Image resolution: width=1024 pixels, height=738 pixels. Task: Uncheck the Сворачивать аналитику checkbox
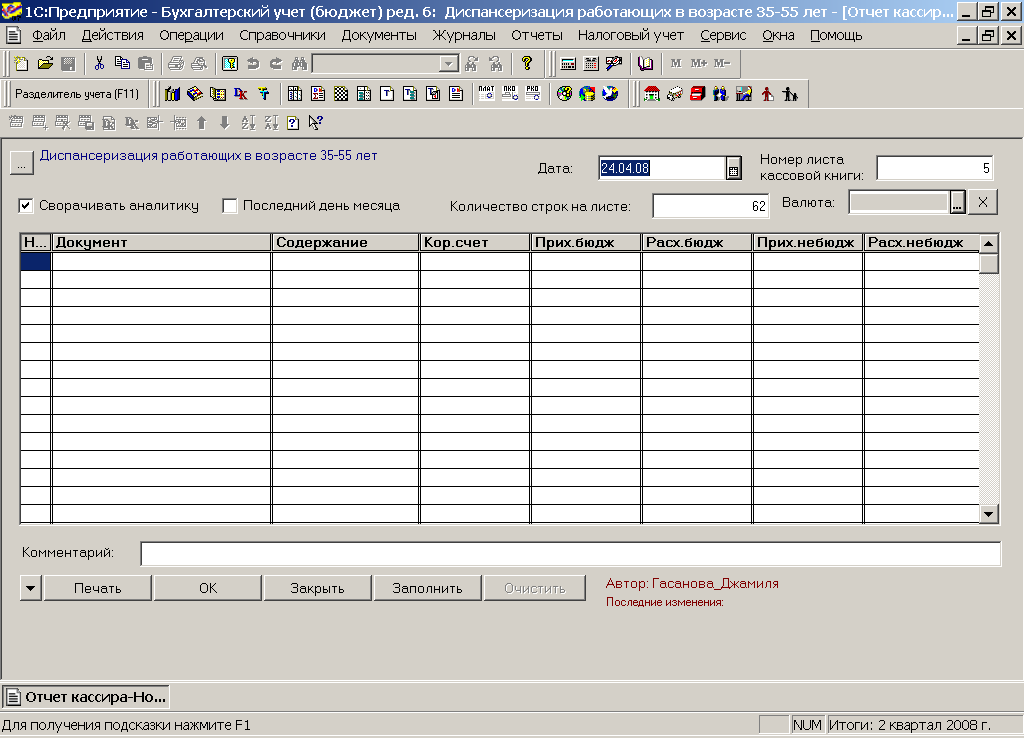[27, 206]
